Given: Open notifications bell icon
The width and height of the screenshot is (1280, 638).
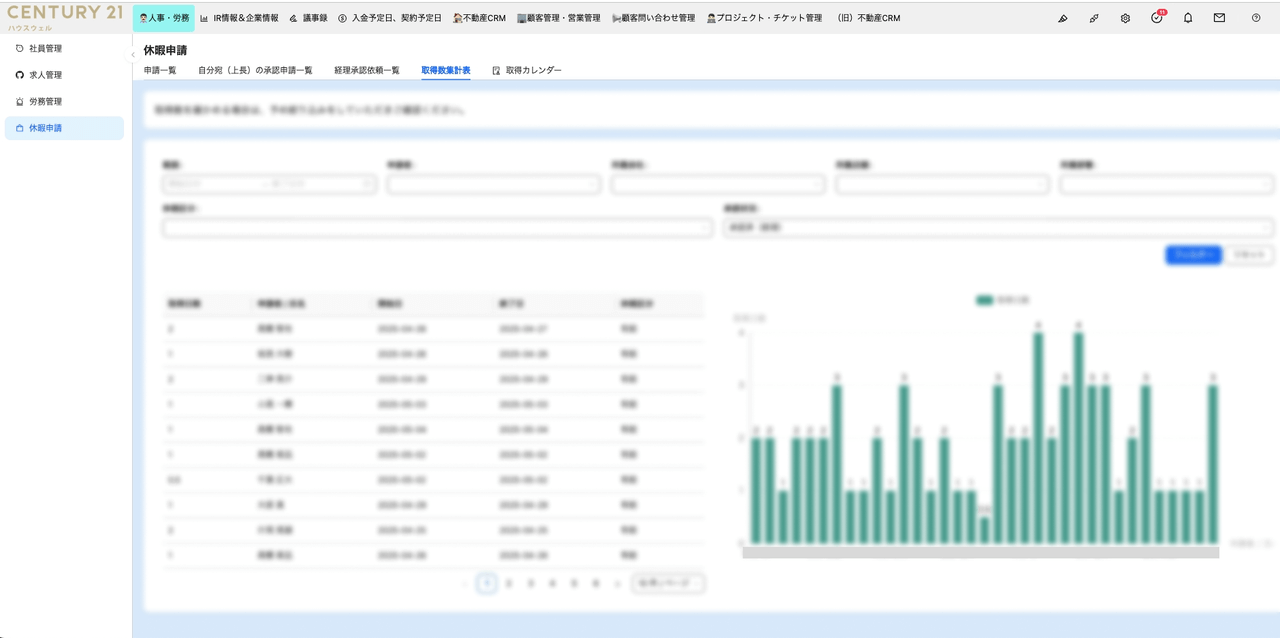Looking at the screenshot, I should click(1188, 18).
